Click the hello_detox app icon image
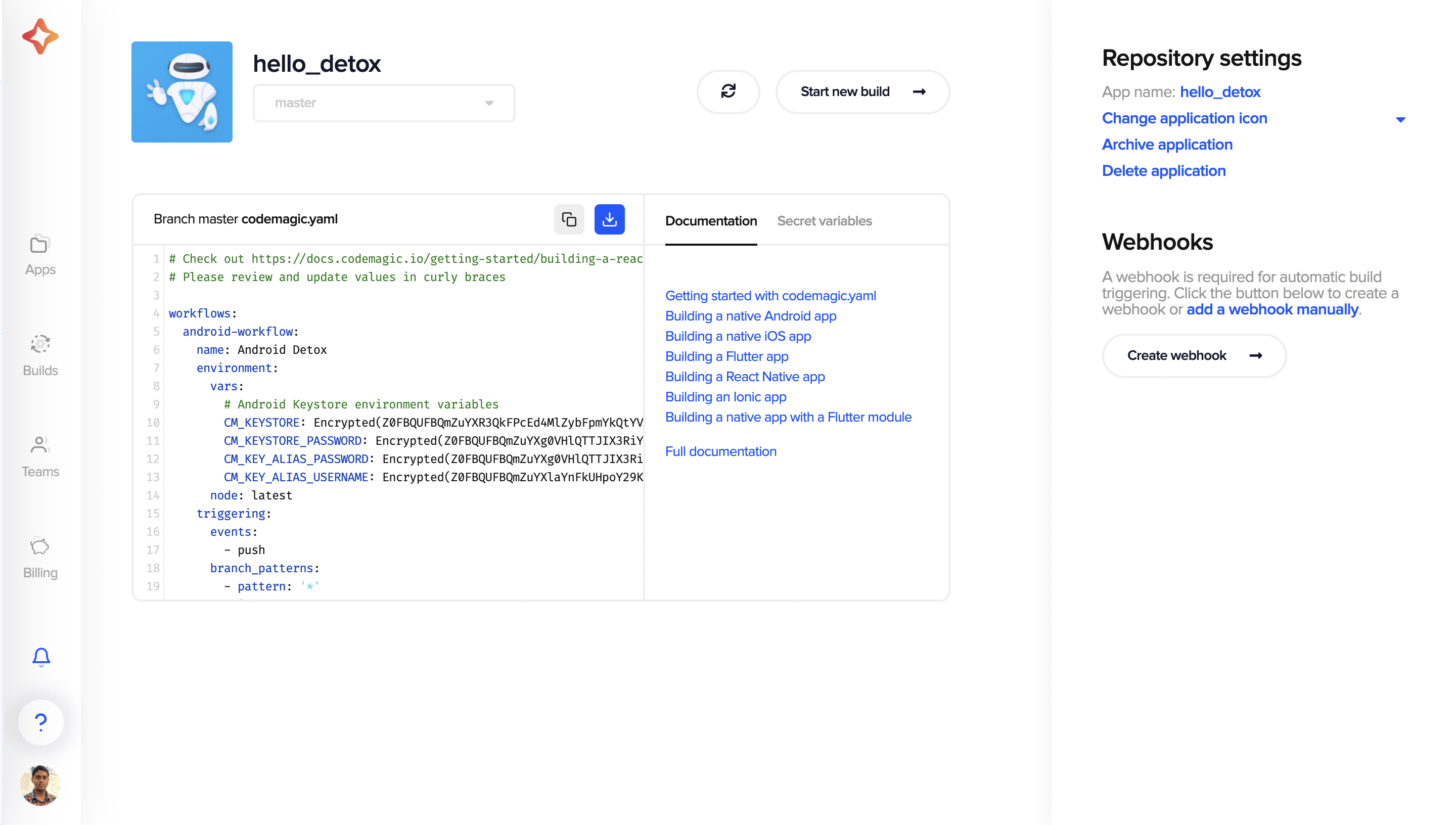The width and height of the screenshot is (1456, 825). point(182,92)
